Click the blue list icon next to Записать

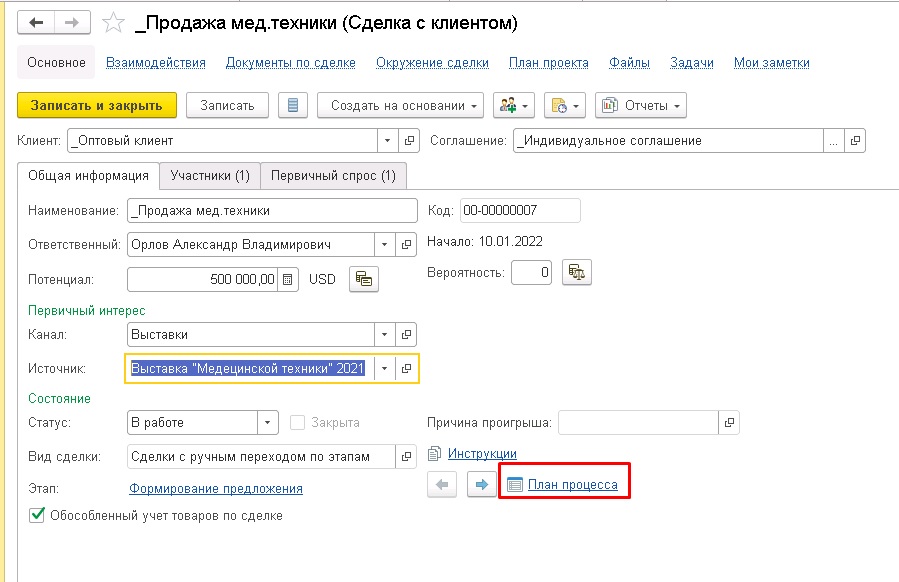293,104
